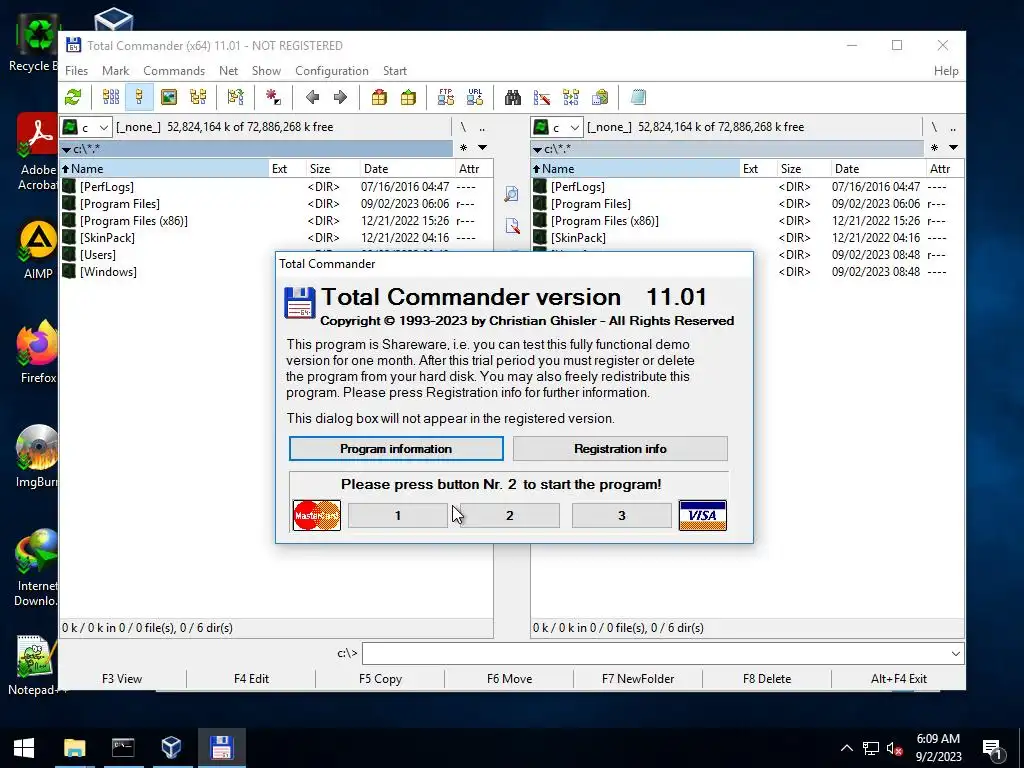The width and height of the screenshot is (1024, 768).
Task: Open the Configuration menu
Action: click(332, 71)
